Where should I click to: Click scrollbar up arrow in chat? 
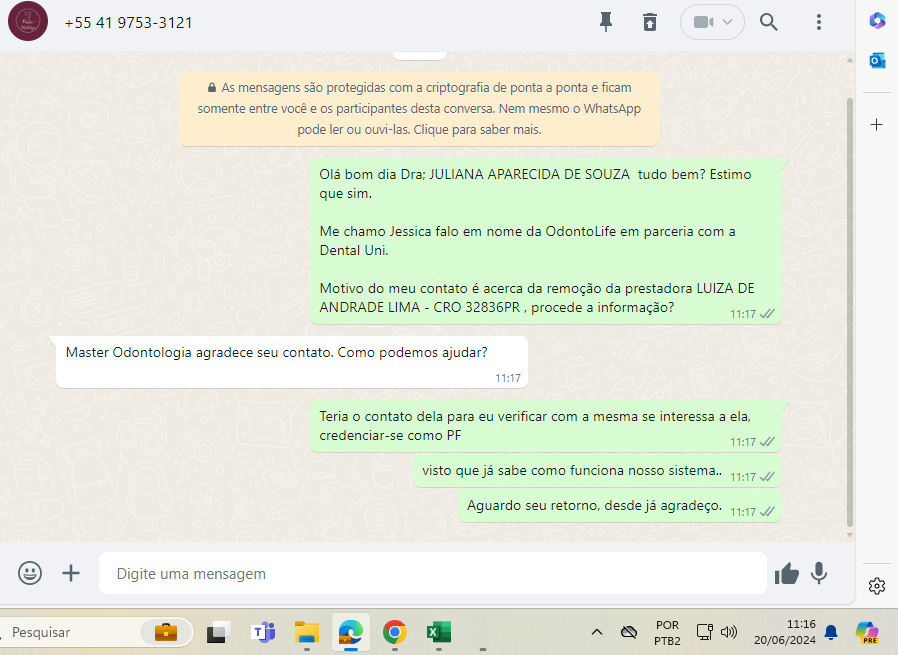coord(850,60)
